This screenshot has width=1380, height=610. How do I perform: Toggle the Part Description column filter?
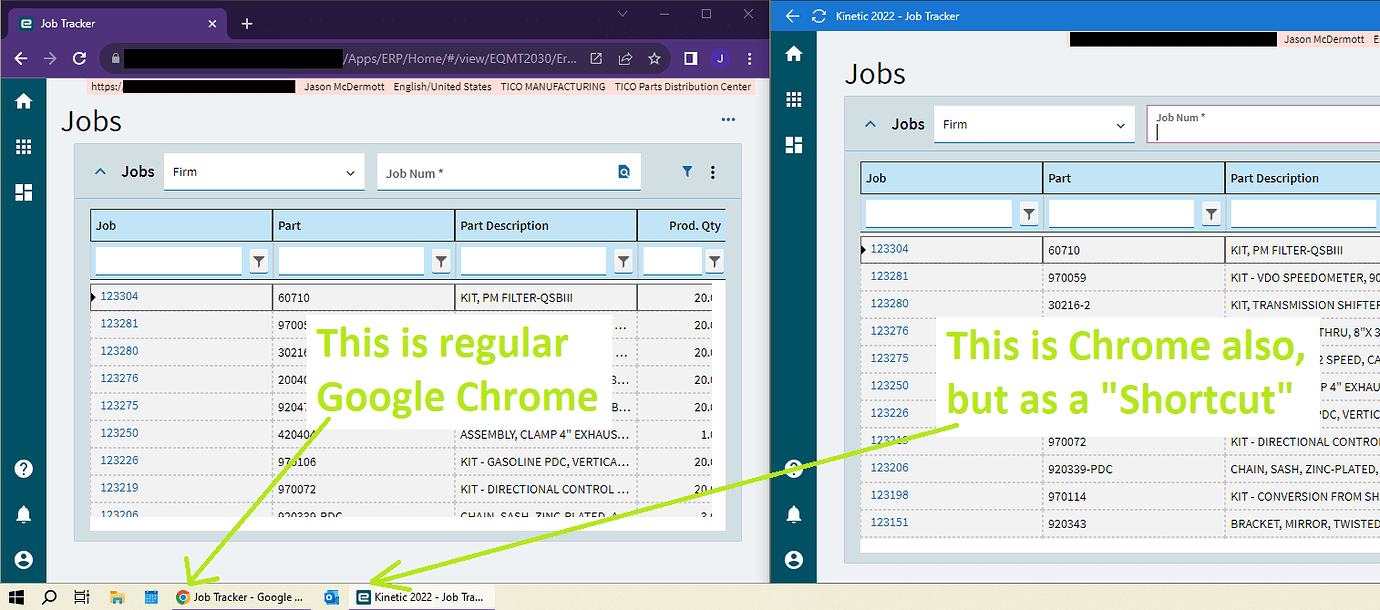(x=623, y=260)
